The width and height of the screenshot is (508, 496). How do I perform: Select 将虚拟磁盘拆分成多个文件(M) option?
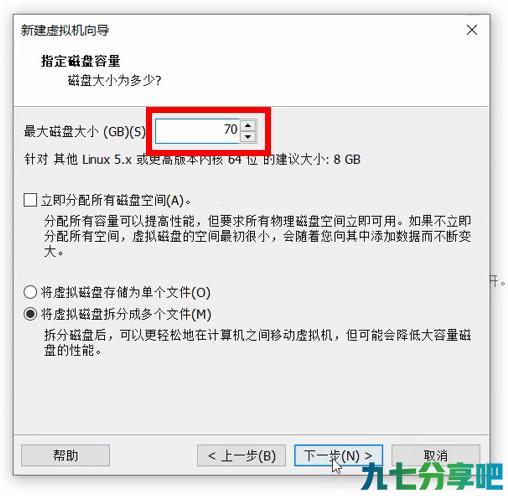[30, 314]
